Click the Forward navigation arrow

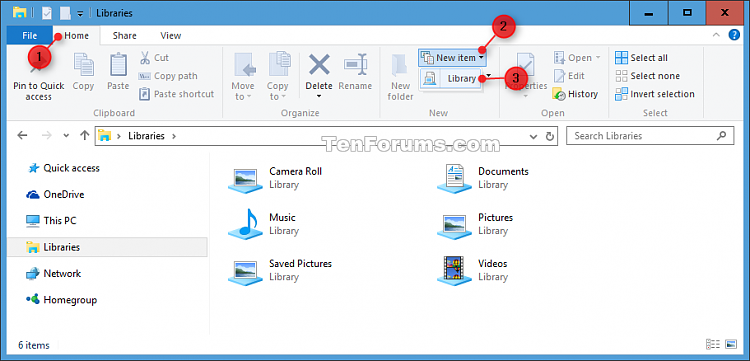pyautogui.click(x=46, y=136)
